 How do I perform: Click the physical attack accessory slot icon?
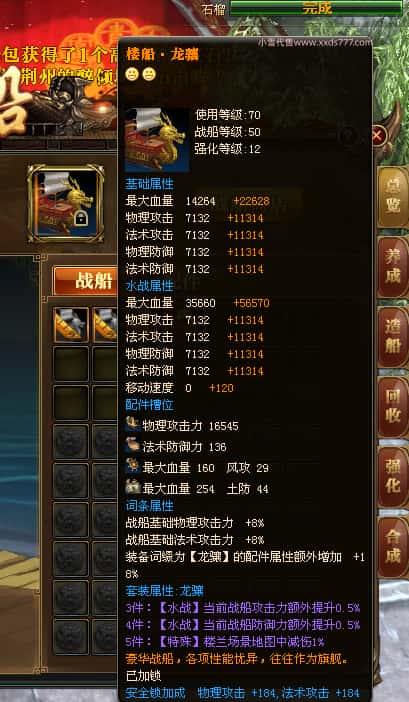coord(133,424)
